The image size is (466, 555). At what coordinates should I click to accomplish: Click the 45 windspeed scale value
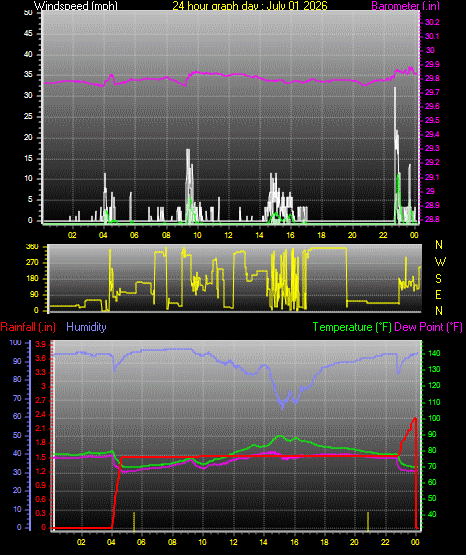(x=28, y=34)
